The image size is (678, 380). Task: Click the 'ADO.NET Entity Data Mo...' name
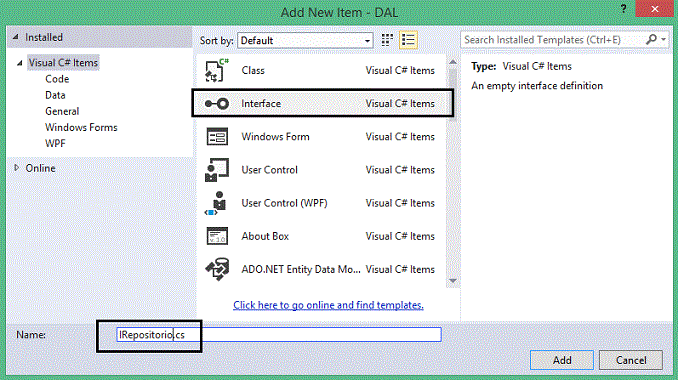point(301,269)
